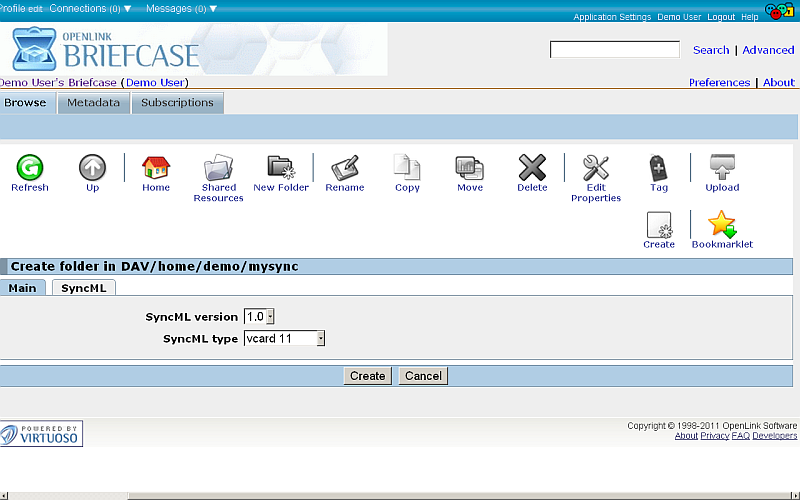Click the Delete X icon
This screenshot has width=800, height=500.
(x=532, y=168)
